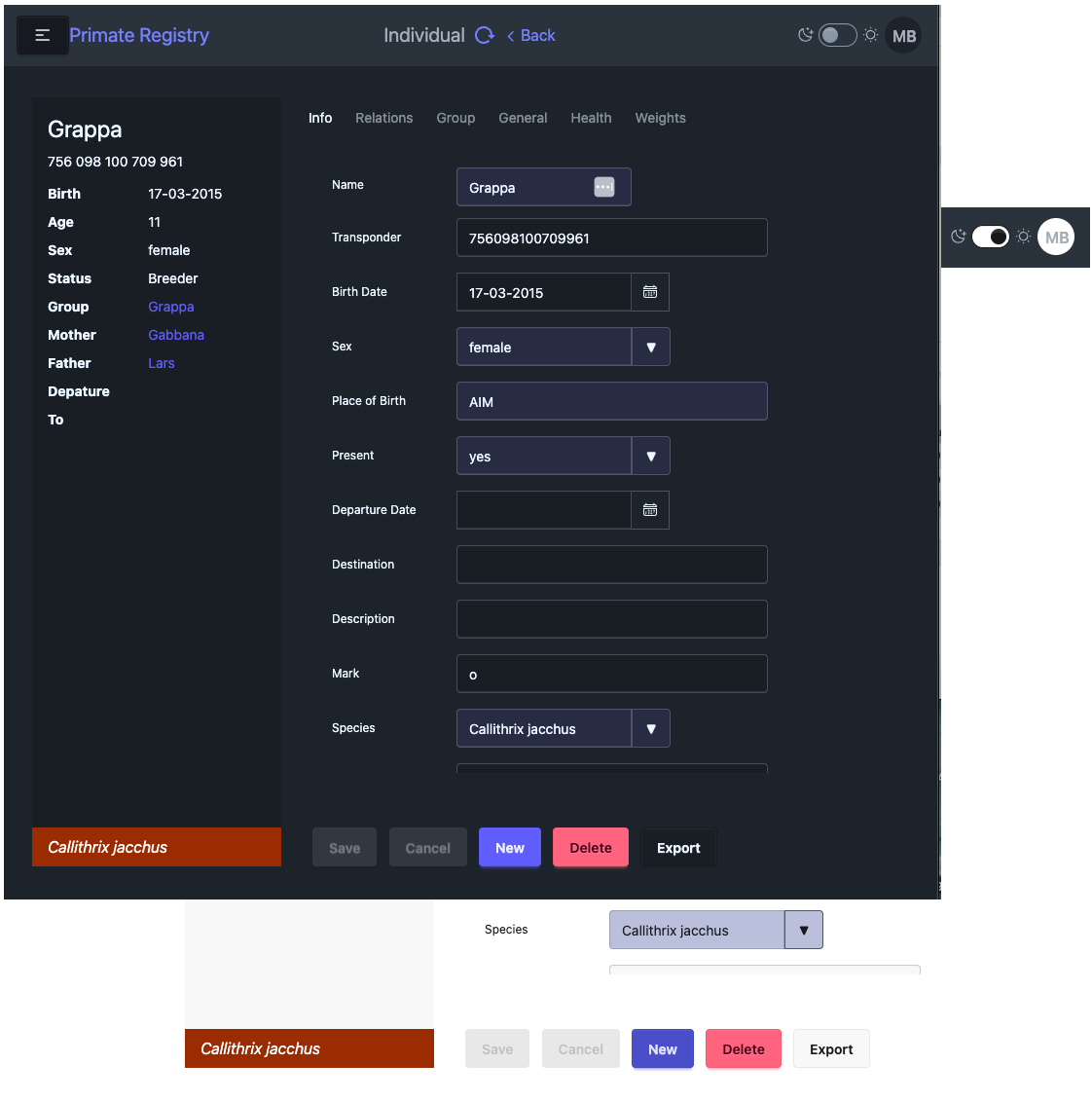This screenshot has width=1092, height=1101.
Task: Expand the Present dropdown showing yes
Action: tap(651, 456)
